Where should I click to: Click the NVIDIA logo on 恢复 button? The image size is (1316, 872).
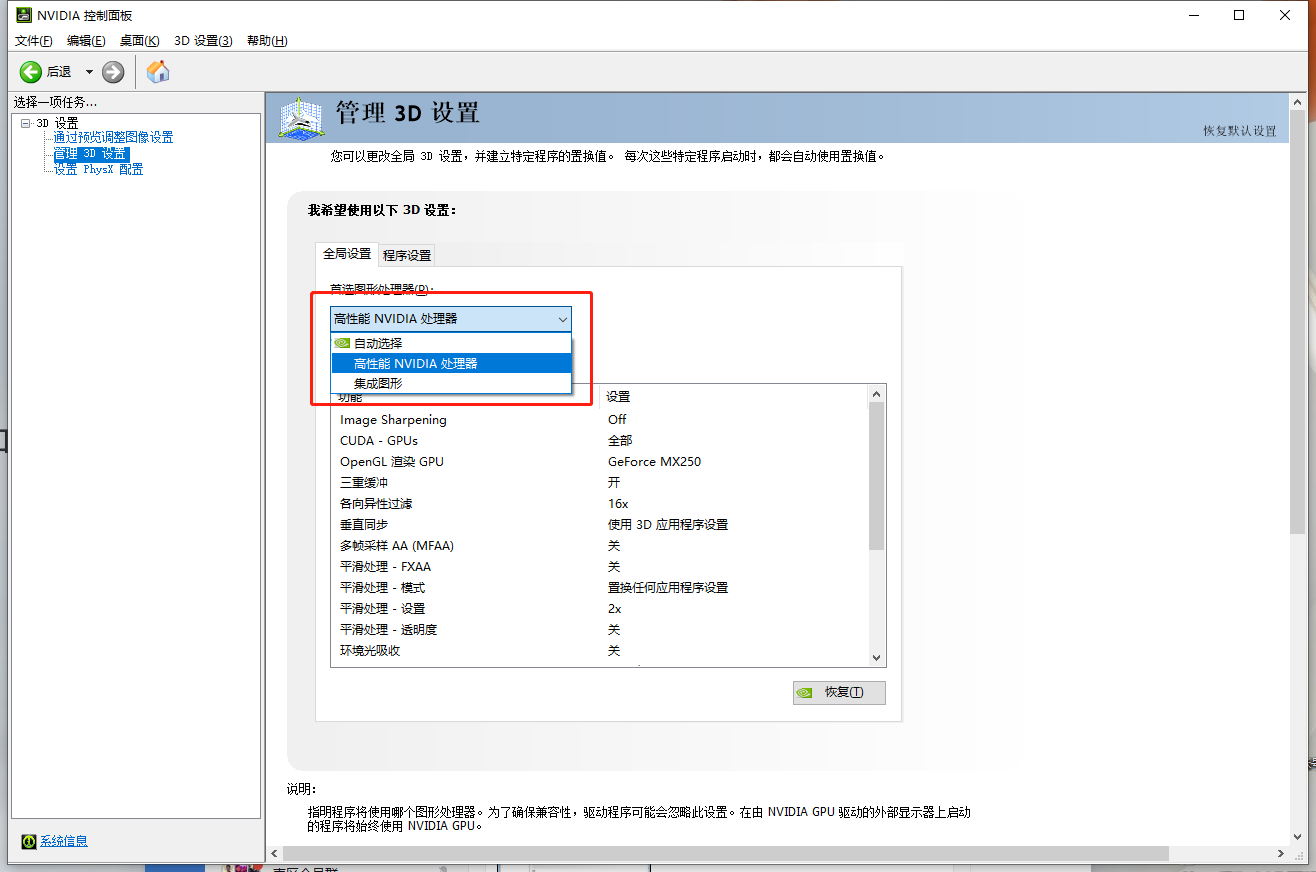[806, 692]
